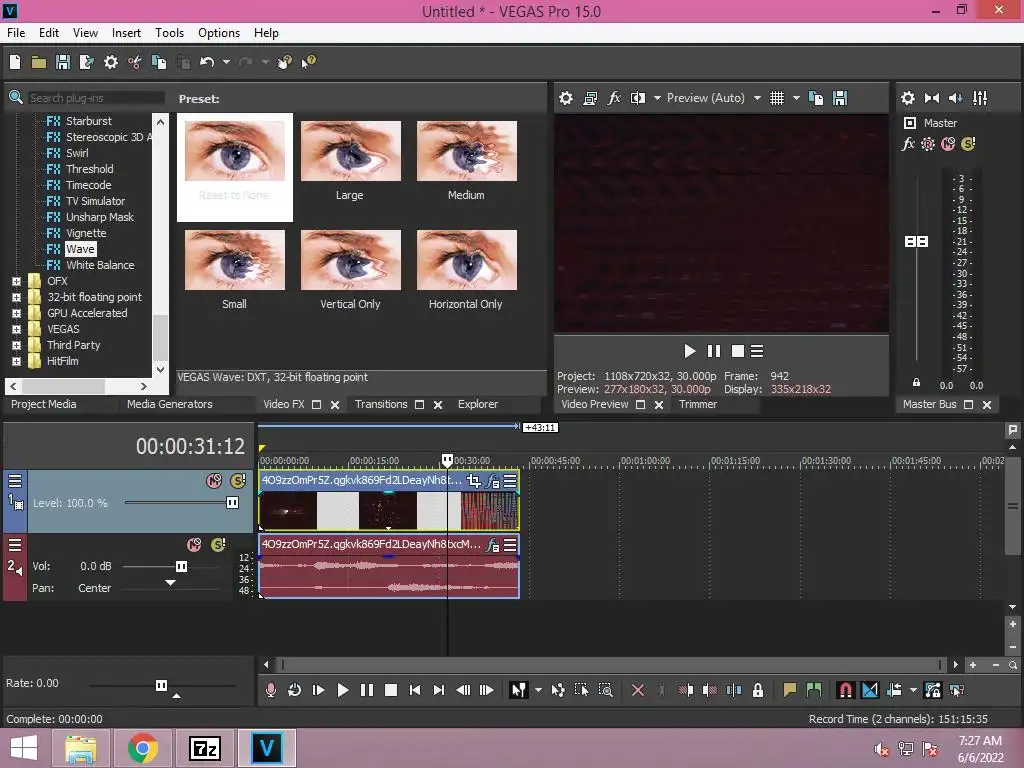Expand the VEGAS plug-in folder
This screenshot has width=1024, height=768.
click(x=16, y=329)
